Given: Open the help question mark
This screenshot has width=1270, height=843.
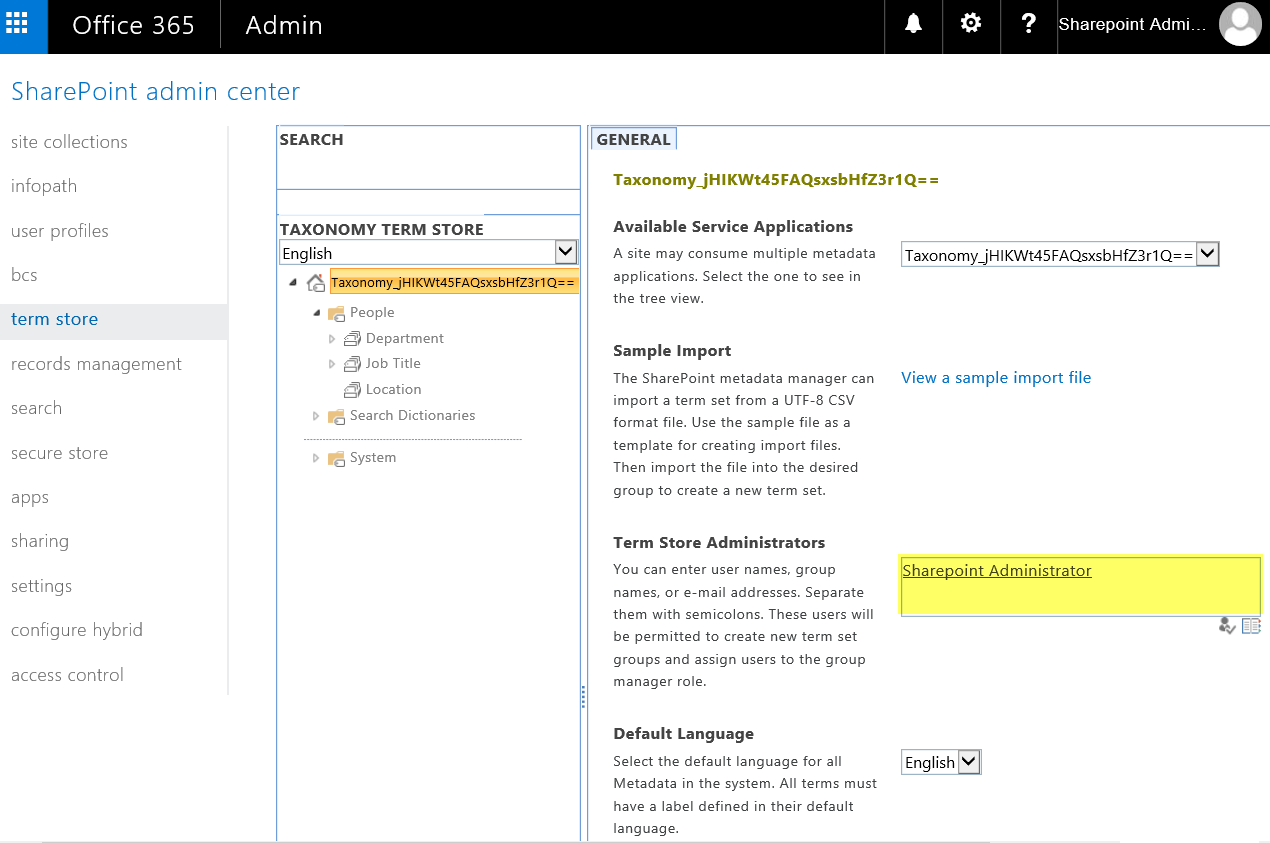Looking at the screenshot, I should pos(1029,25).
